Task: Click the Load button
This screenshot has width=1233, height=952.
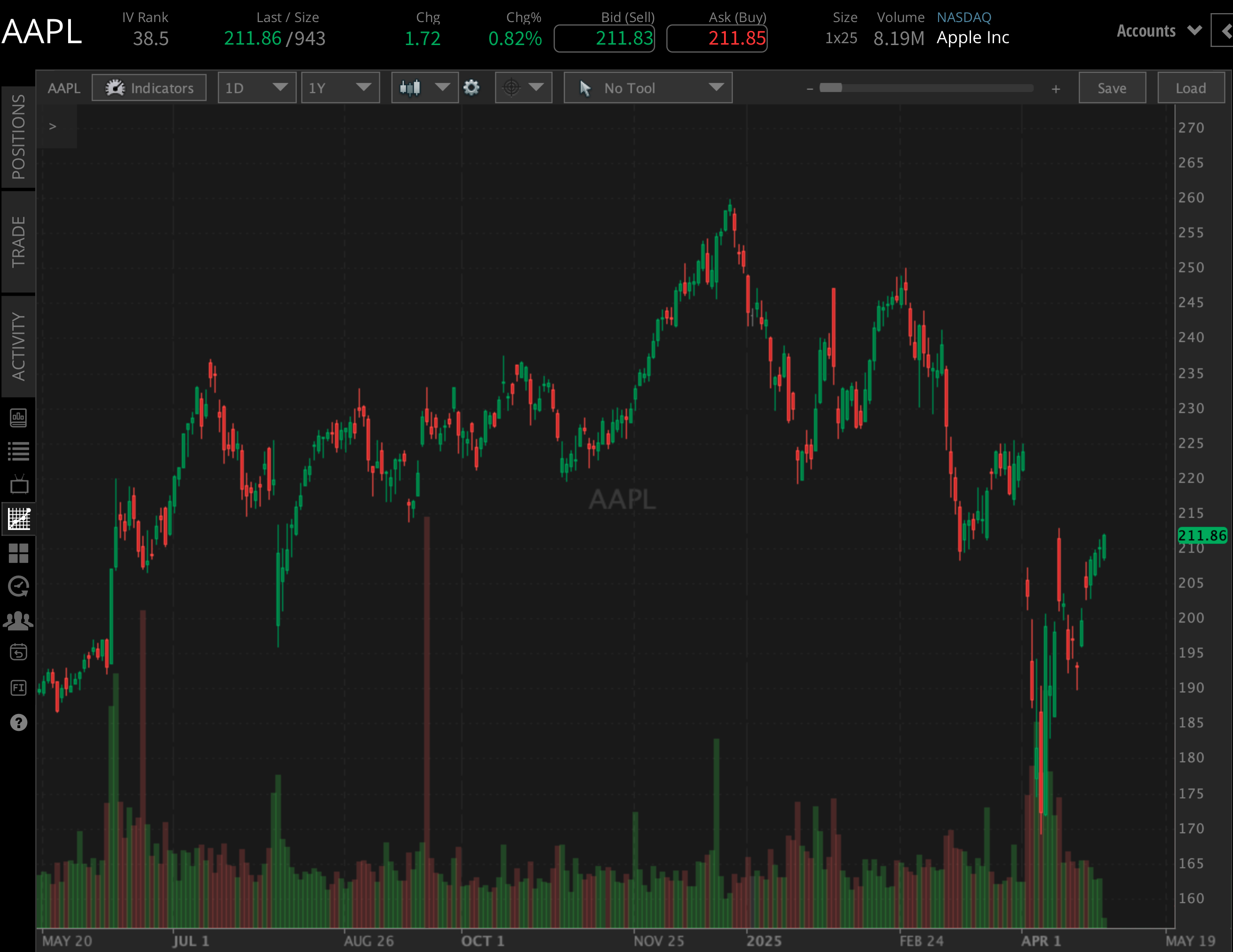Action: pos(1191,87)
